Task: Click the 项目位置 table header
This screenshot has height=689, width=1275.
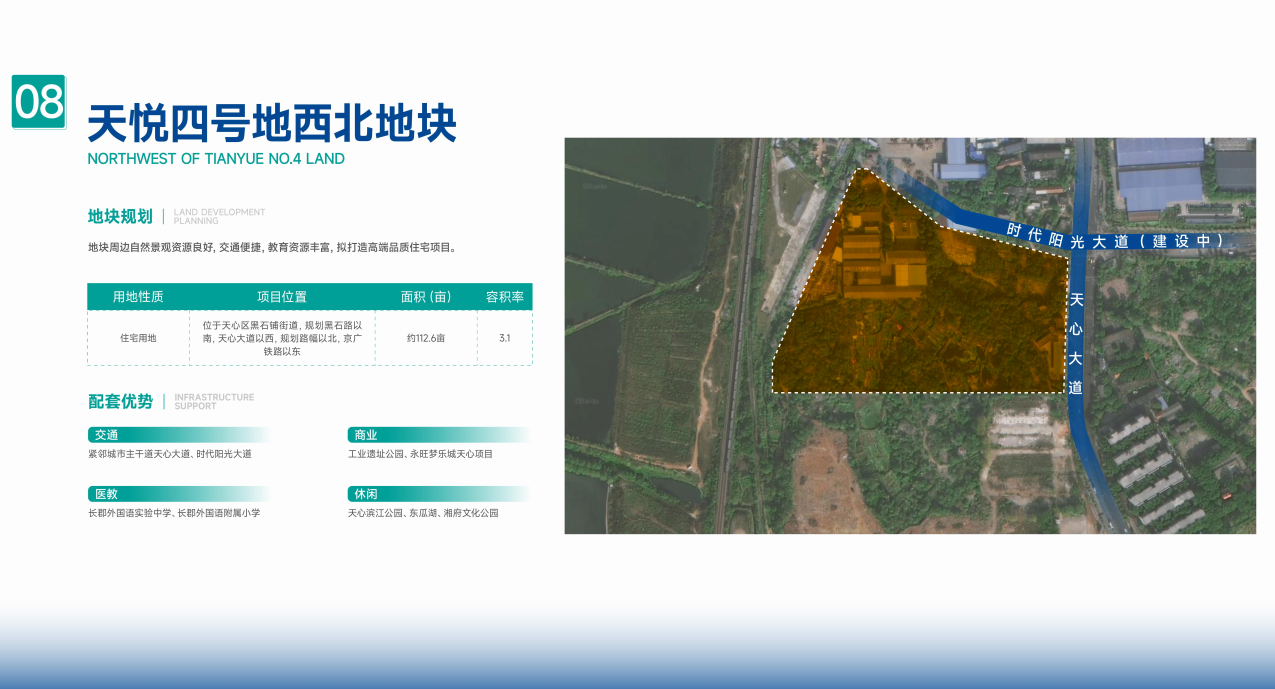Action: (x=282, y=297)
